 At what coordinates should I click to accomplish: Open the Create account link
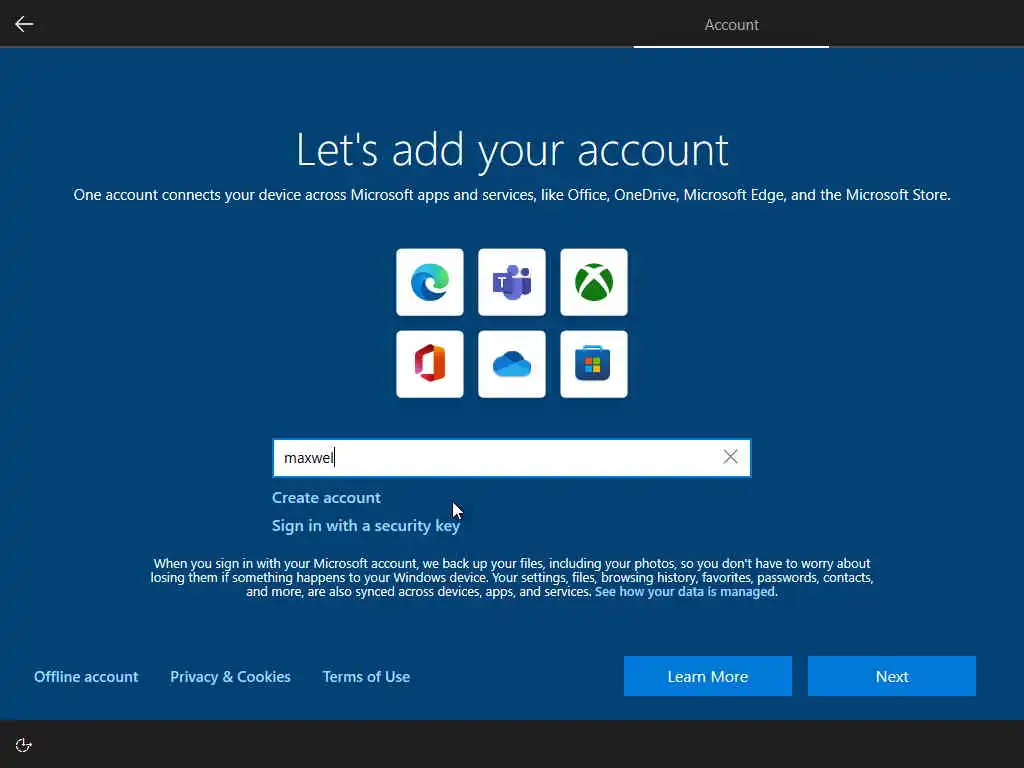point(326,498)
